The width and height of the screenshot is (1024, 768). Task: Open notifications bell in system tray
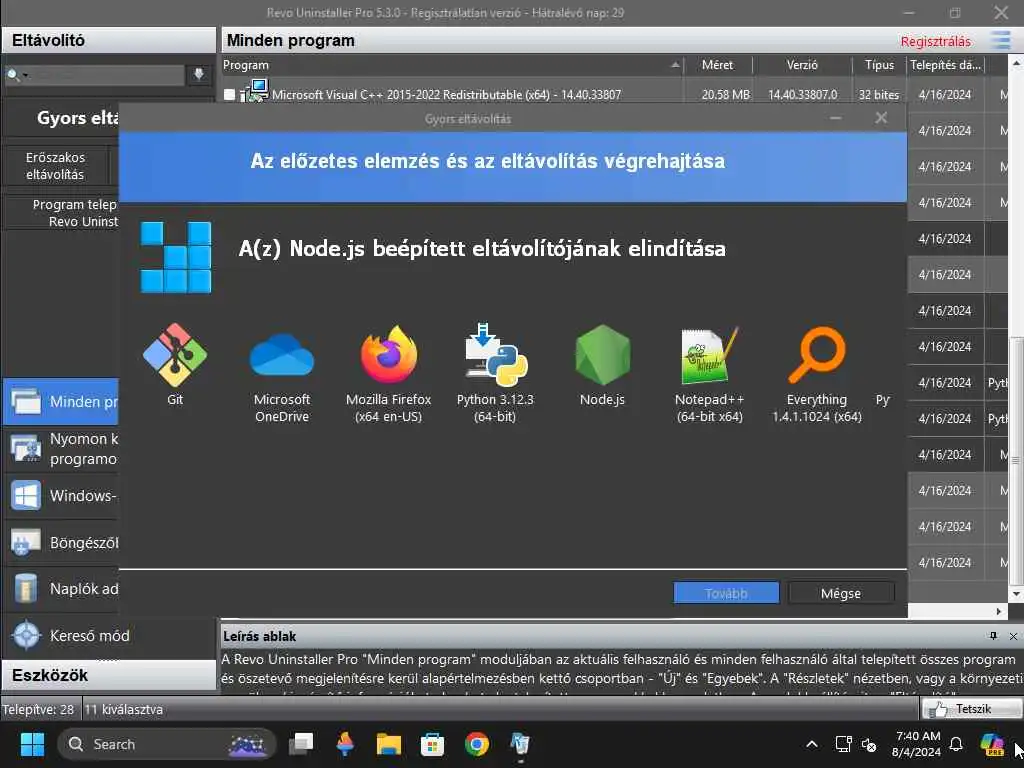(x=956, y=744)
